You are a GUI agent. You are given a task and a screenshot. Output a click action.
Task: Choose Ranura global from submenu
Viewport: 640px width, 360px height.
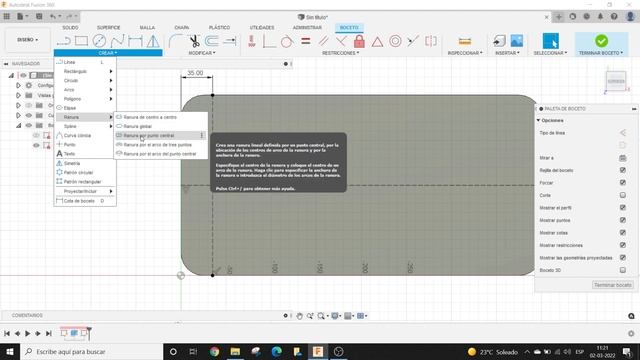tap(161, 127)
